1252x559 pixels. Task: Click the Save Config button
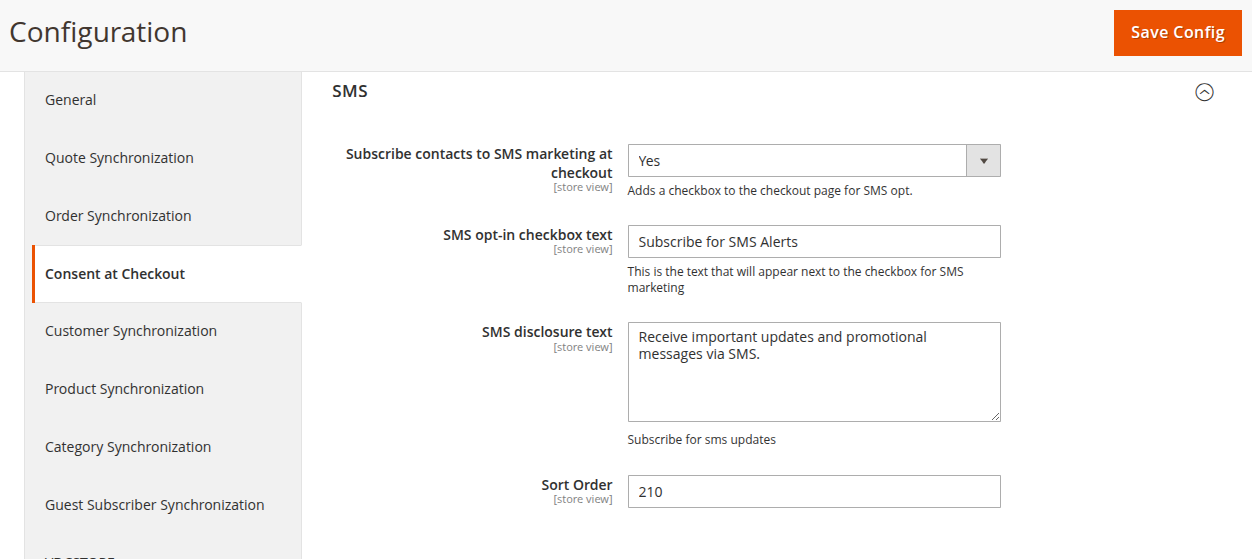1177,33
